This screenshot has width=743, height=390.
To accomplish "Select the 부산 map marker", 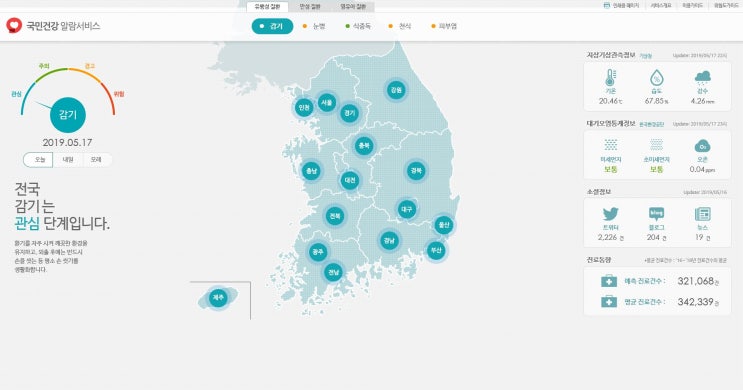I will (436, 250).
